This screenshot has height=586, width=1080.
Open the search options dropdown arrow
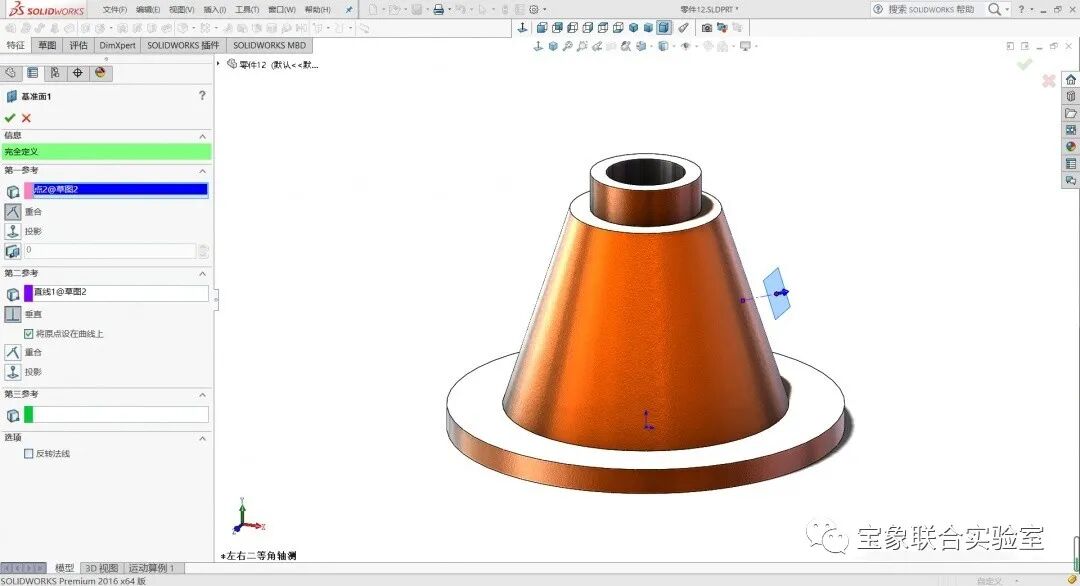pos(1006,10)
